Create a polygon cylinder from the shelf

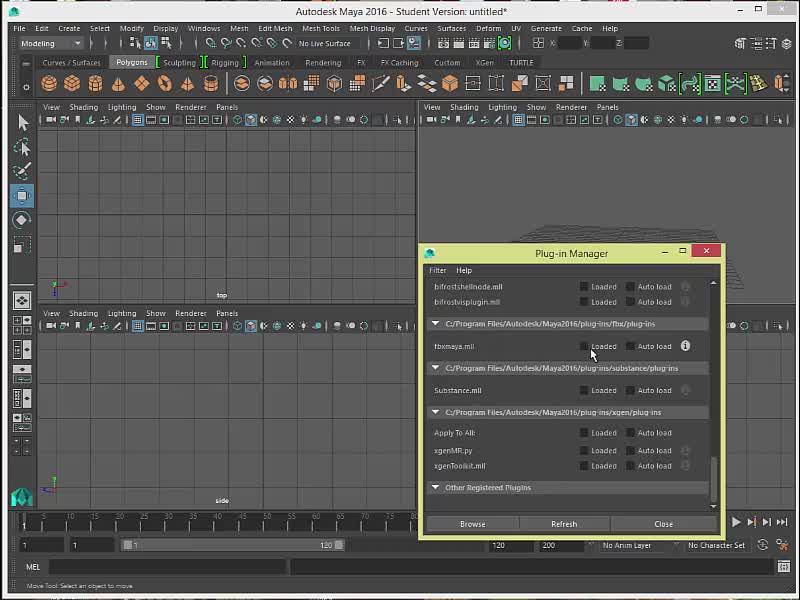[95, 83]
